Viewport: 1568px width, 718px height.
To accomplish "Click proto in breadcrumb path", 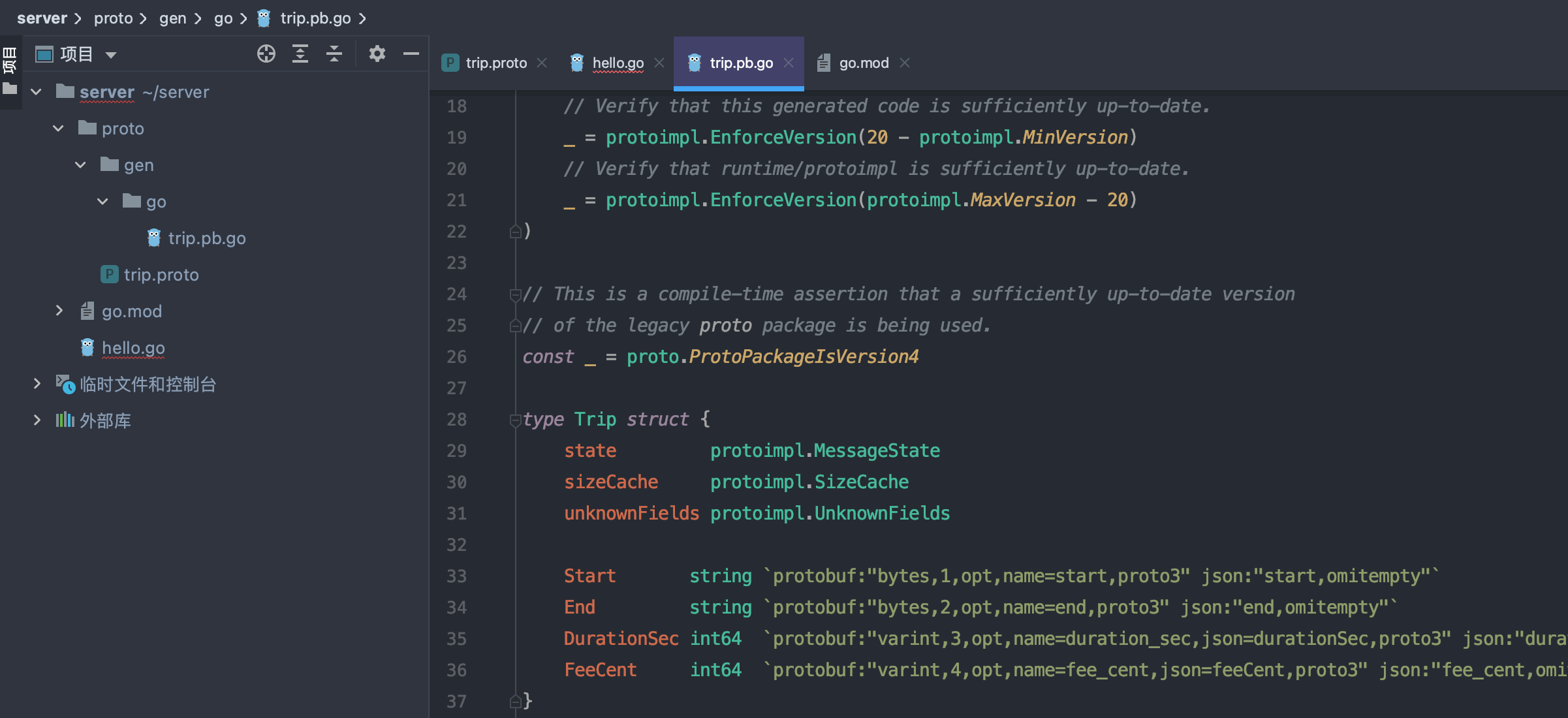I will [113, 18].
